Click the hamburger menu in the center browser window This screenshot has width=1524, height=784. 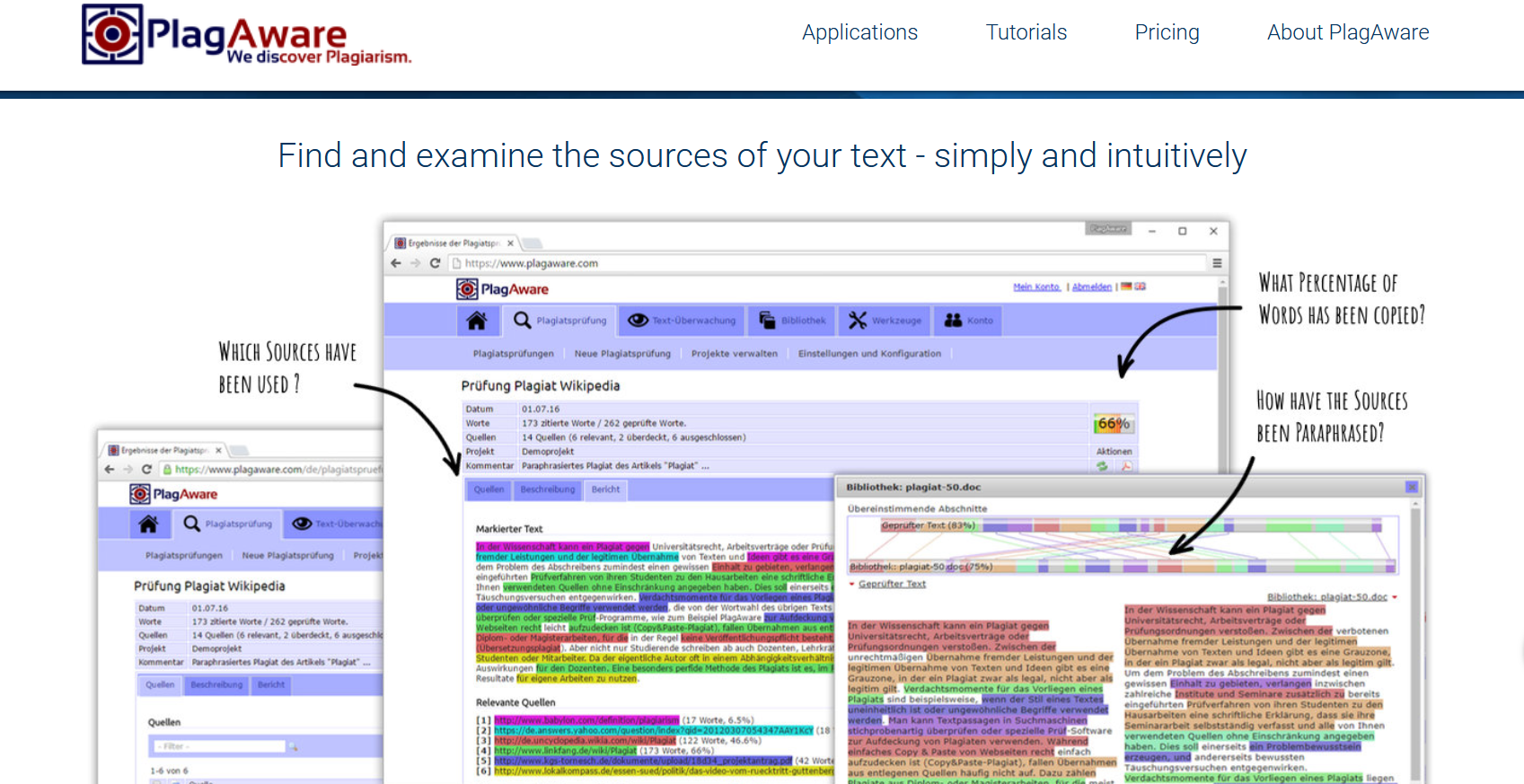pos(1217,263)
